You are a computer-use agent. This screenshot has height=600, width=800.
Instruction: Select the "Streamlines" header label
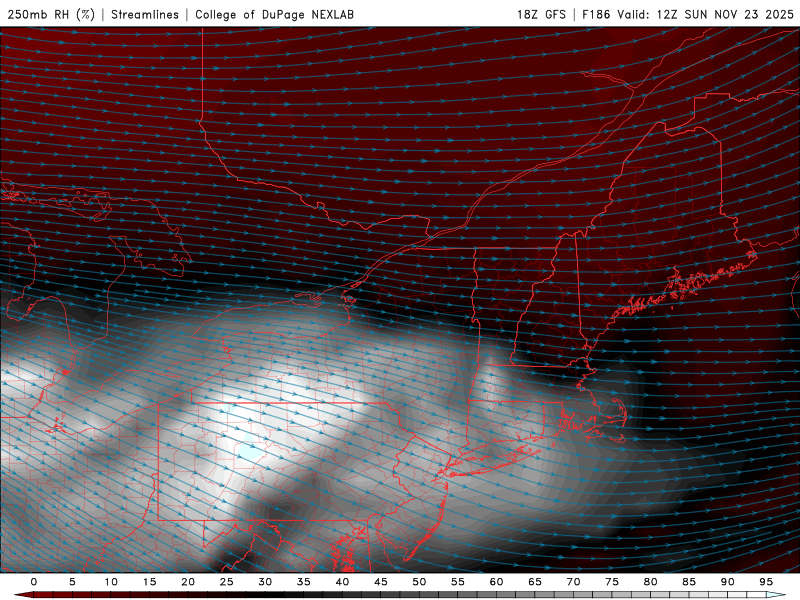[145, 14]
